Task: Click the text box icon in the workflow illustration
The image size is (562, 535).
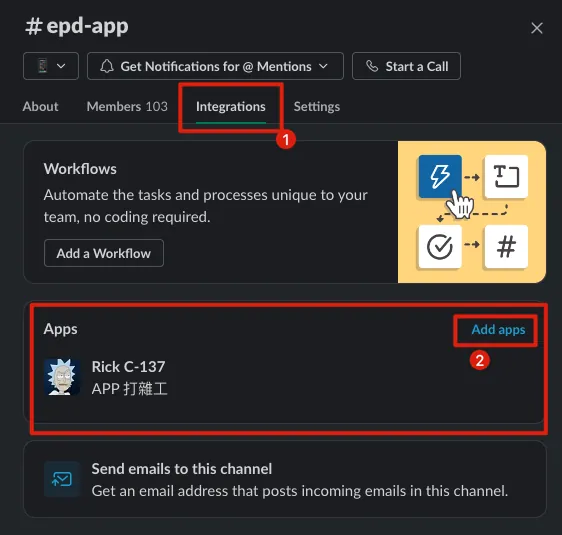Action: click(x=506, y=176)
